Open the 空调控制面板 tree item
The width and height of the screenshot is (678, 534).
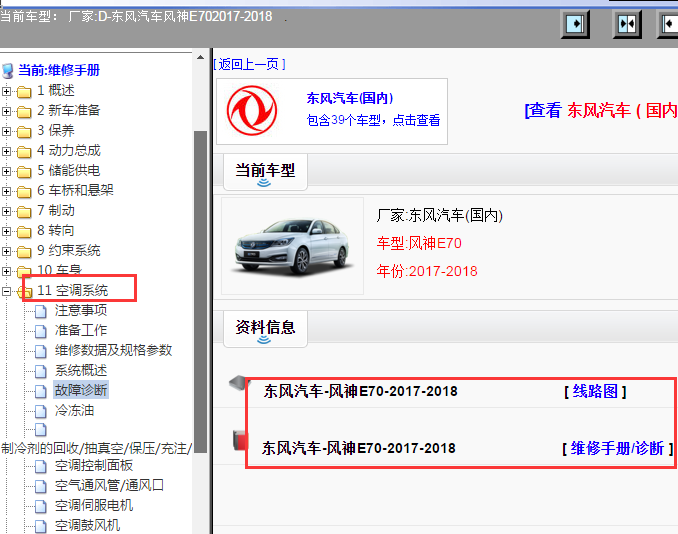94,465
